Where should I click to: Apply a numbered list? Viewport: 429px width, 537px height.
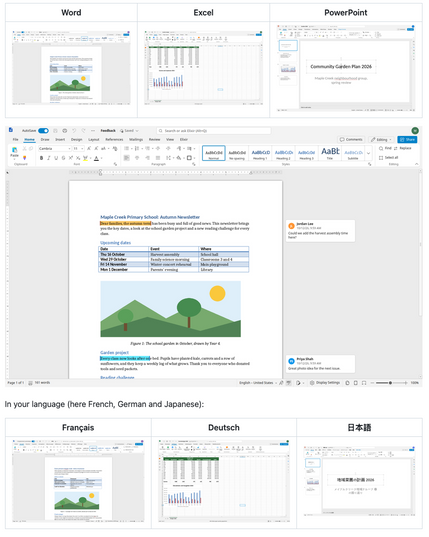click(x=137, y=149)
